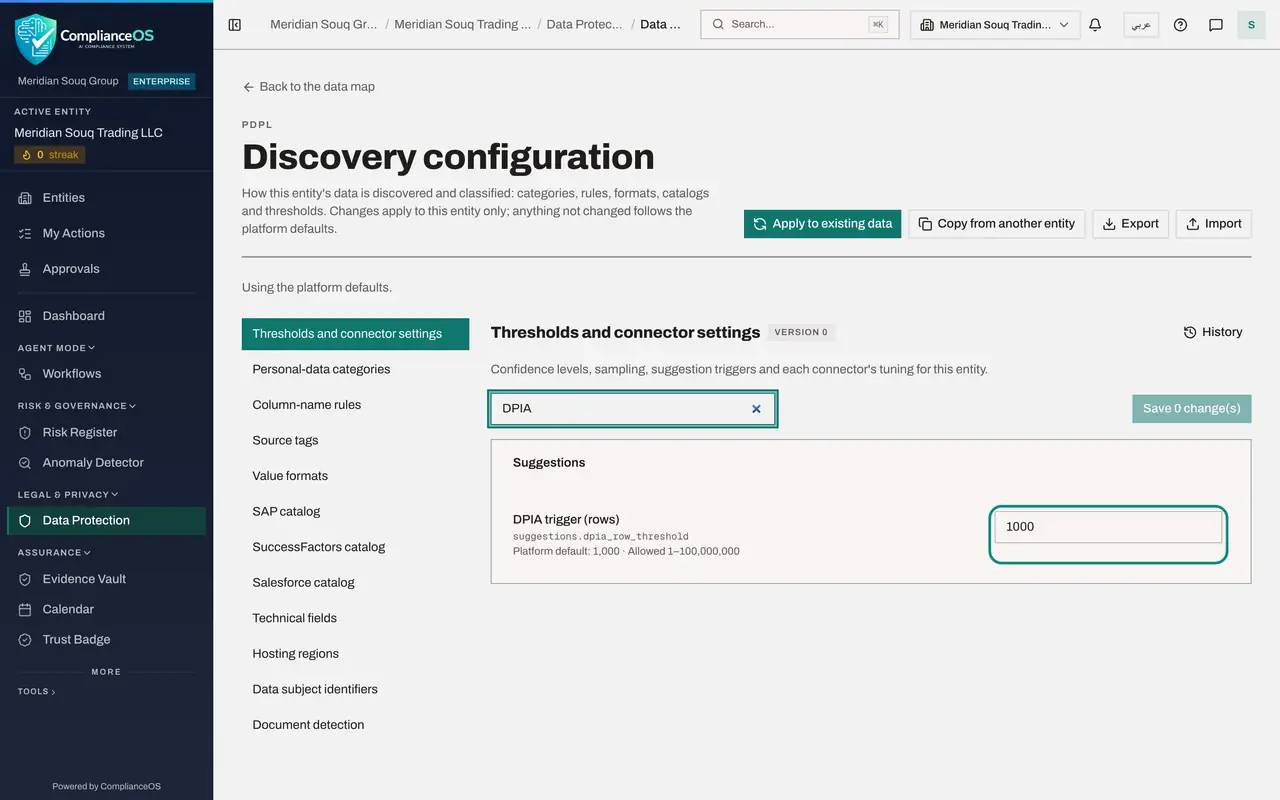The image size is (1280, 800).
Task: Select the Personal-data categories tab
Action: pos(355,369)
